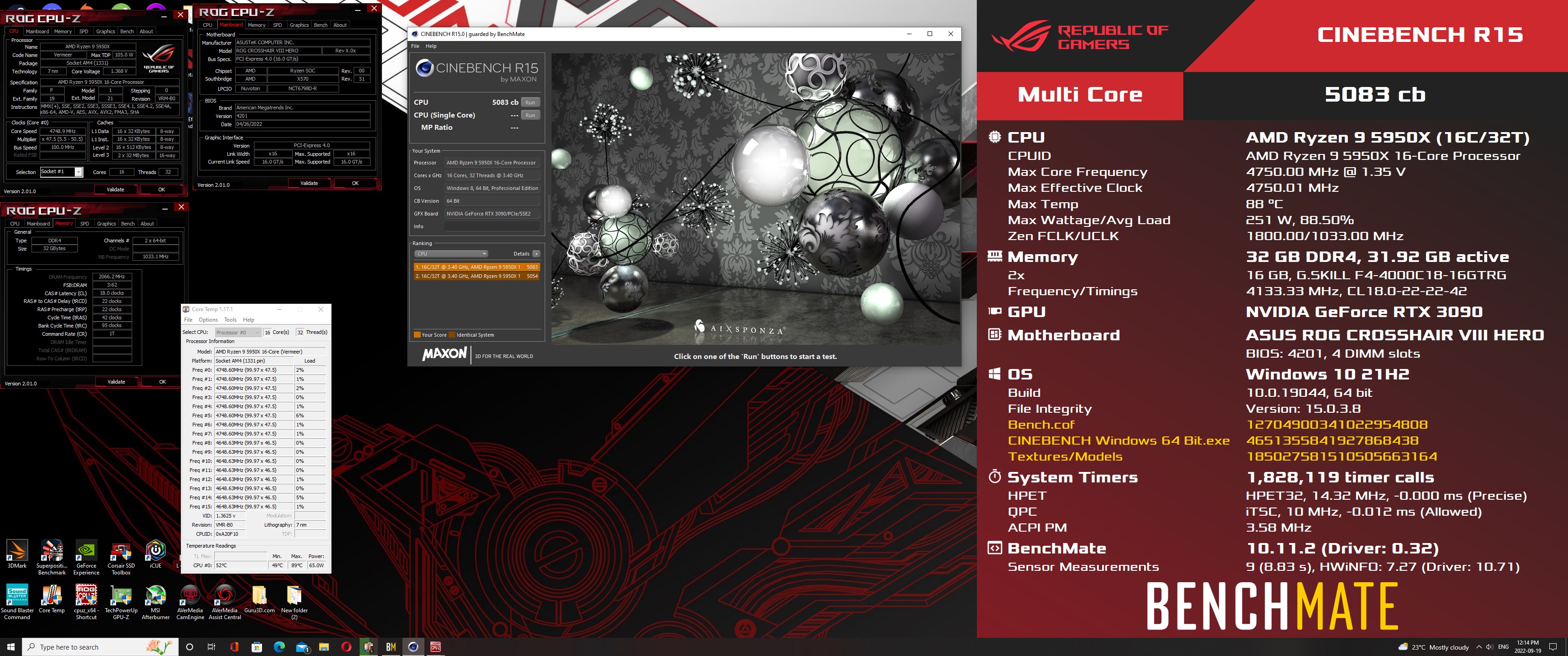Open the clock showing 12:14 PM
This screenshot has height=656, width=1568.
click(1527, 647)
